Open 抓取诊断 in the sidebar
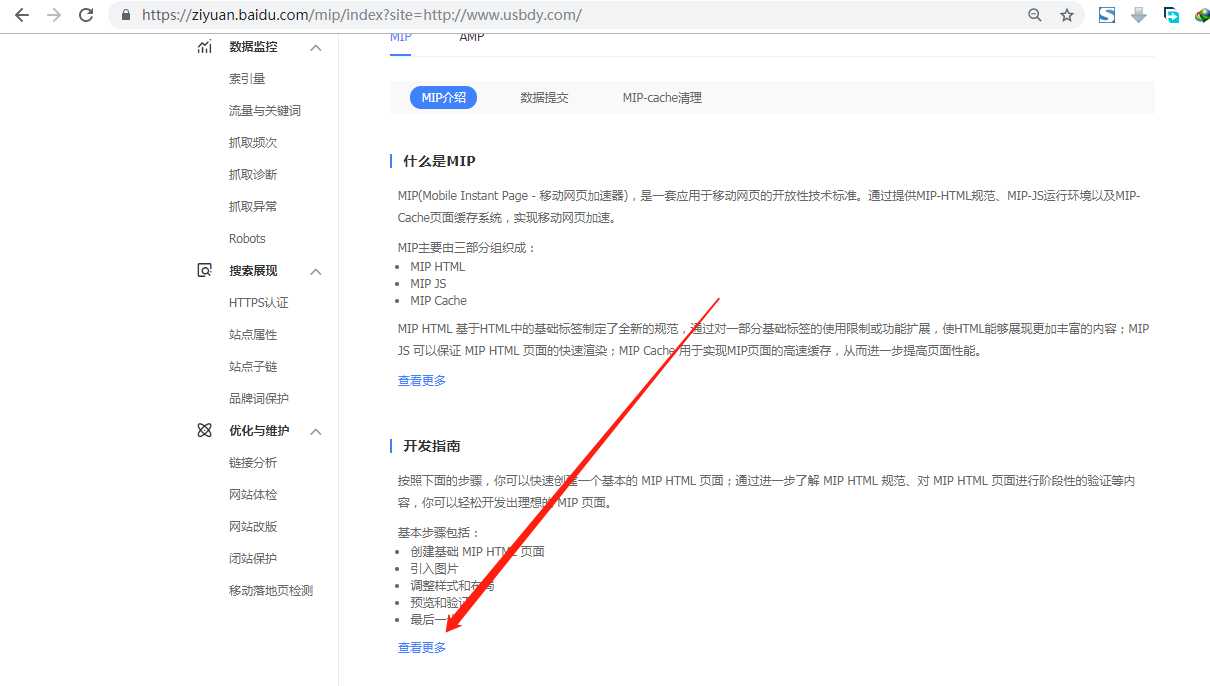The image size is (1210, 686). [253, 175]
